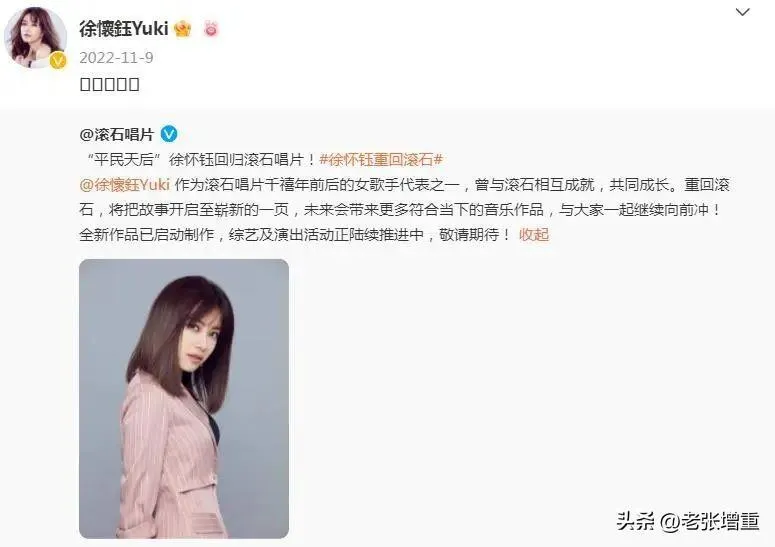Open the post options chevron menu
775x547 pixels.
click(742, 12)
